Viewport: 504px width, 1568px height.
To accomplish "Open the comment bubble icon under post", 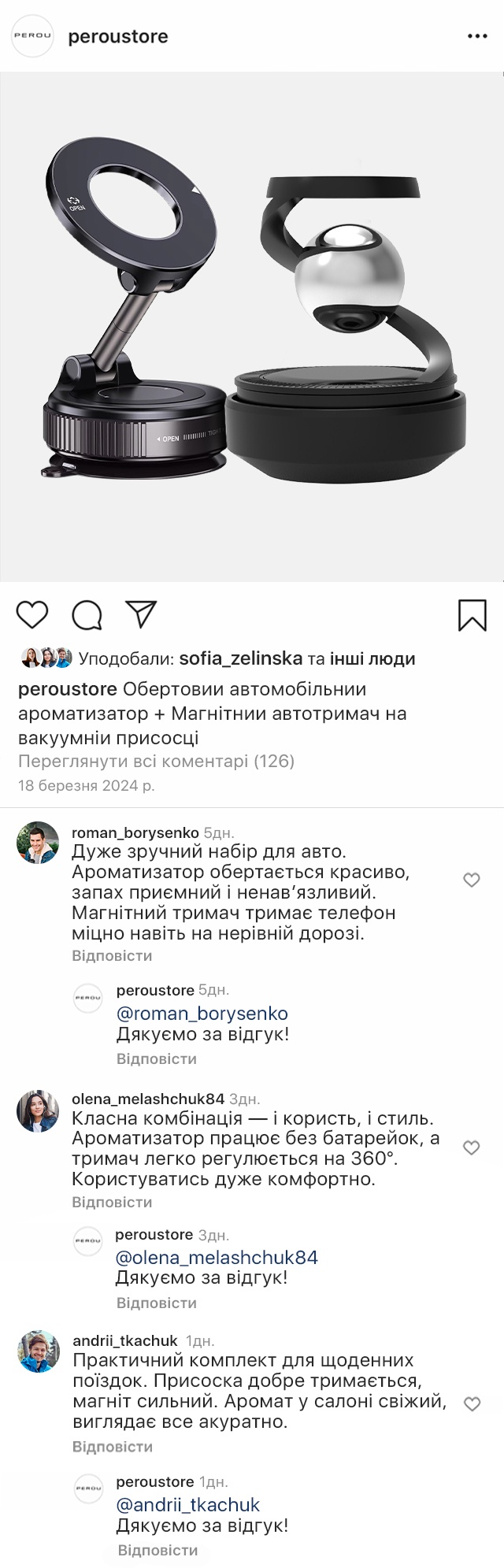I will click(87, 615).
